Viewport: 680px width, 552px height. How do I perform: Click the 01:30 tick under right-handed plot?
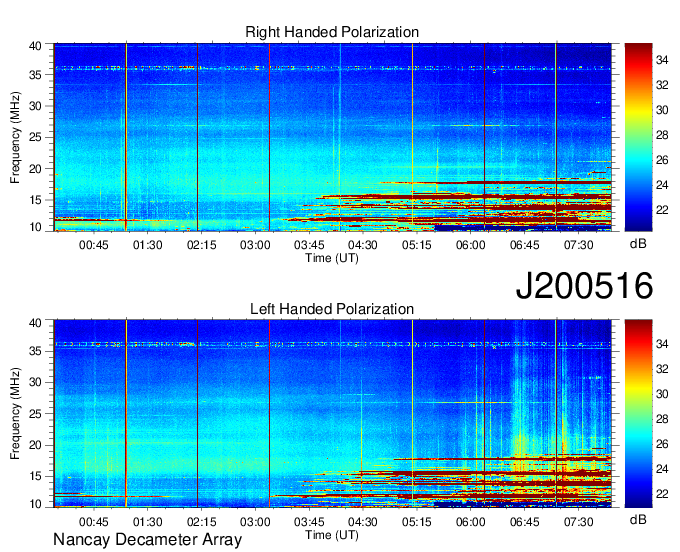(x=147, y=245)
